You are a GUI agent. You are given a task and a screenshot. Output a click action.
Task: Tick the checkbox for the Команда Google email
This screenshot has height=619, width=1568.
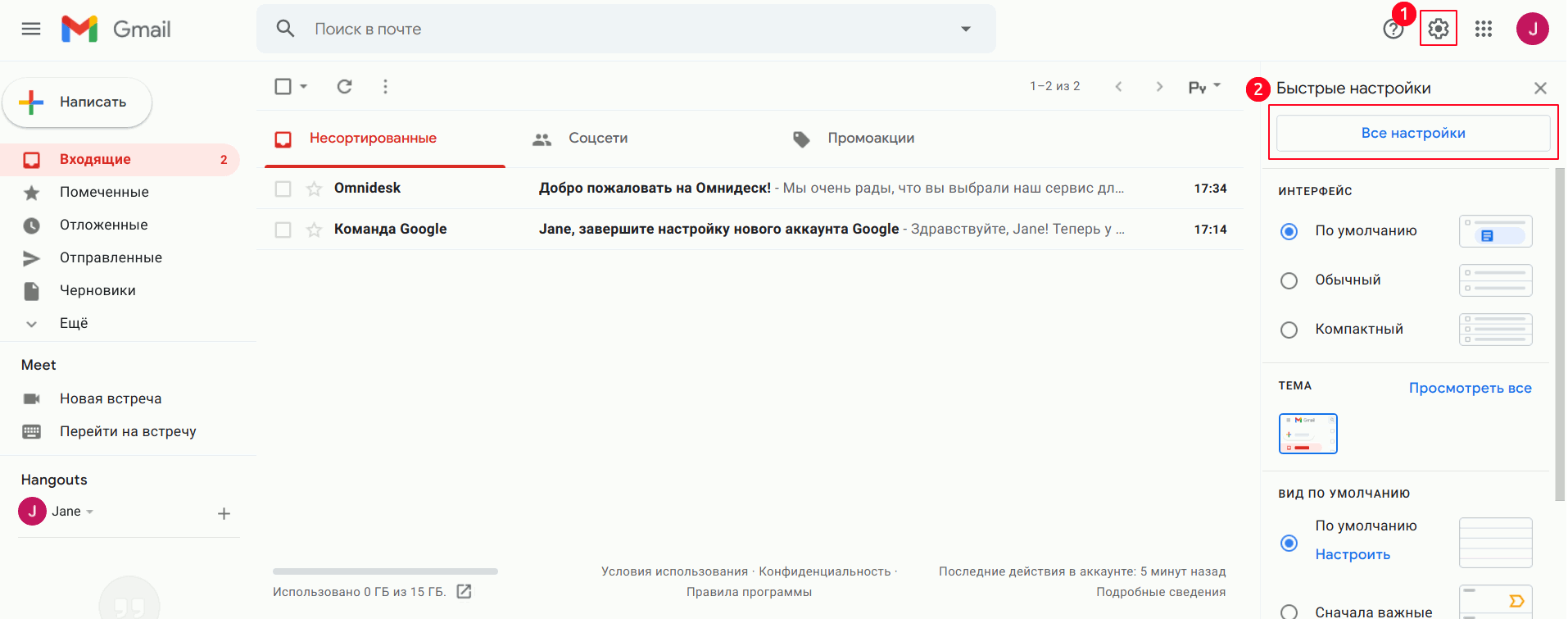283,230
